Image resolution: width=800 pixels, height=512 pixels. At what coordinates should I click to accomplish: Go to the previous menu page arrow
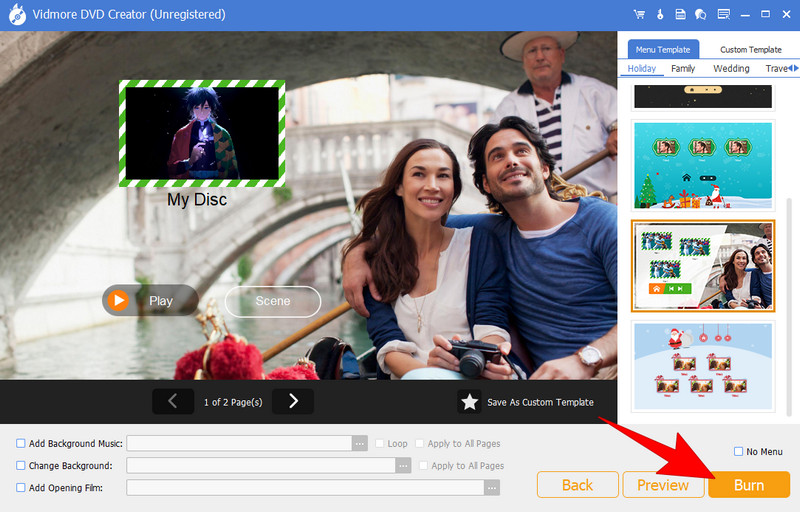(173, 401)
